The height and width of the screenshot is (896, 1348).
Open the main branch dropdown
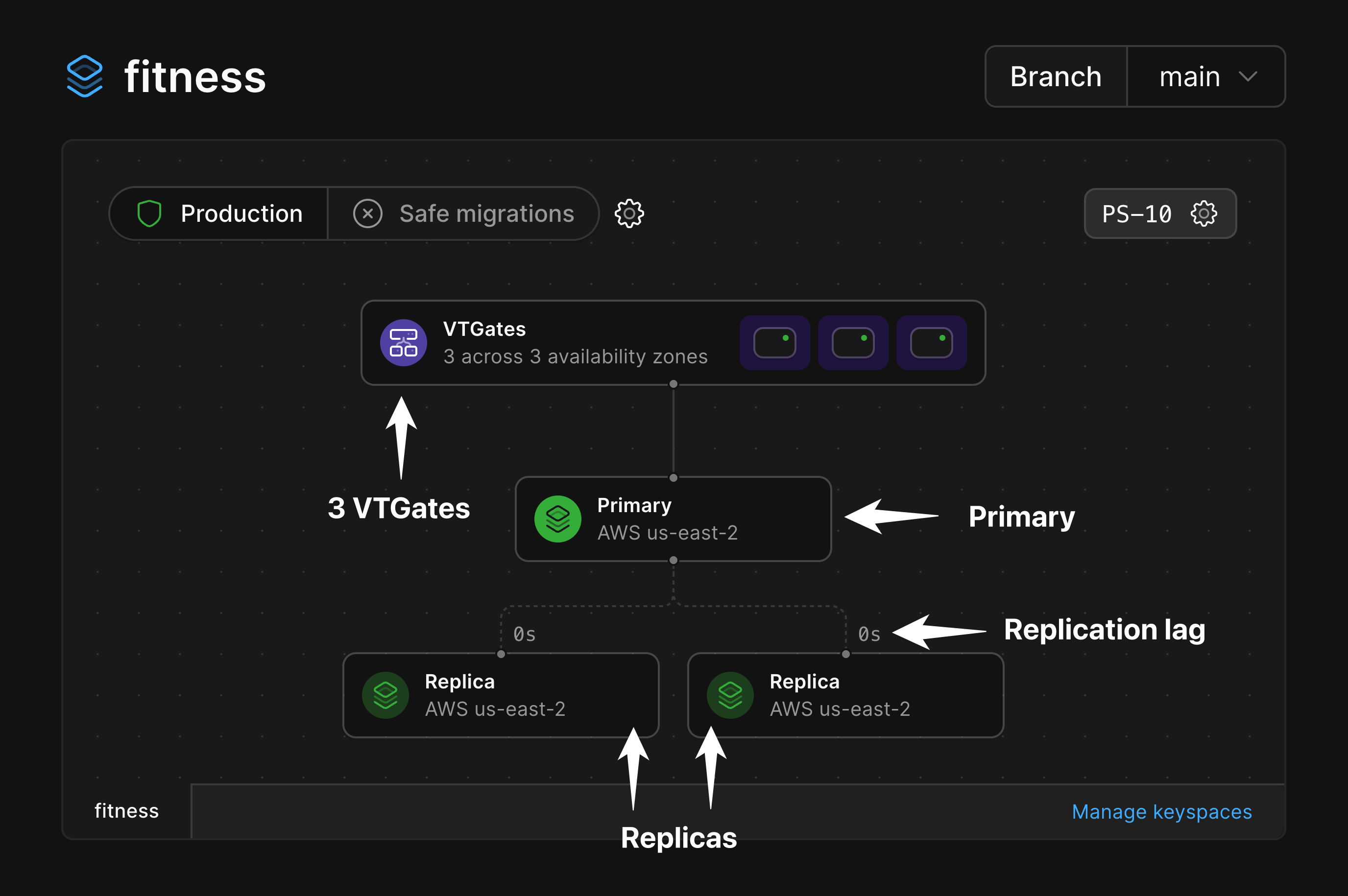tap(1205, 76)
